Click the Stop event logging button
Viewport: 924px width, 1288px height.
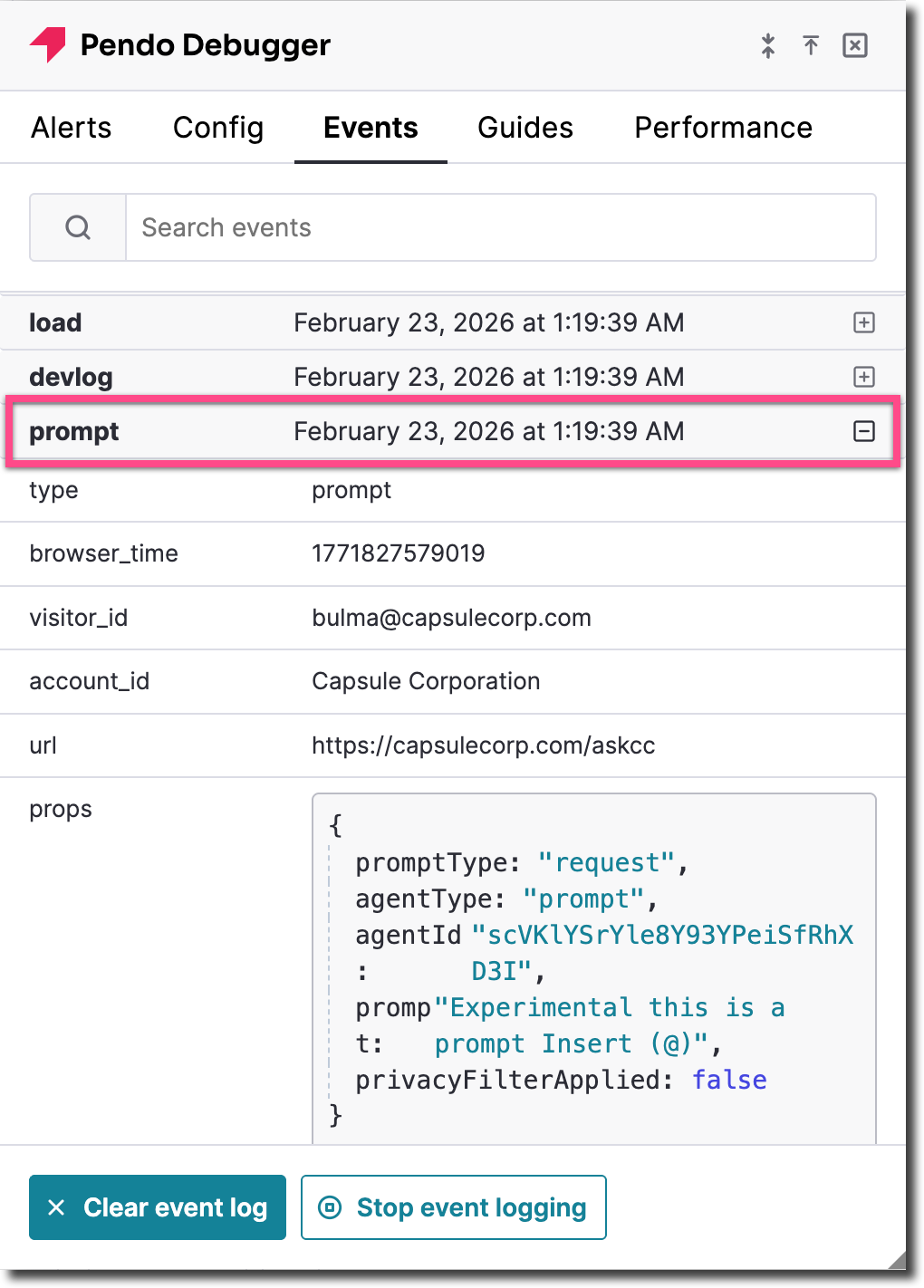click(x=454, y=1207)
